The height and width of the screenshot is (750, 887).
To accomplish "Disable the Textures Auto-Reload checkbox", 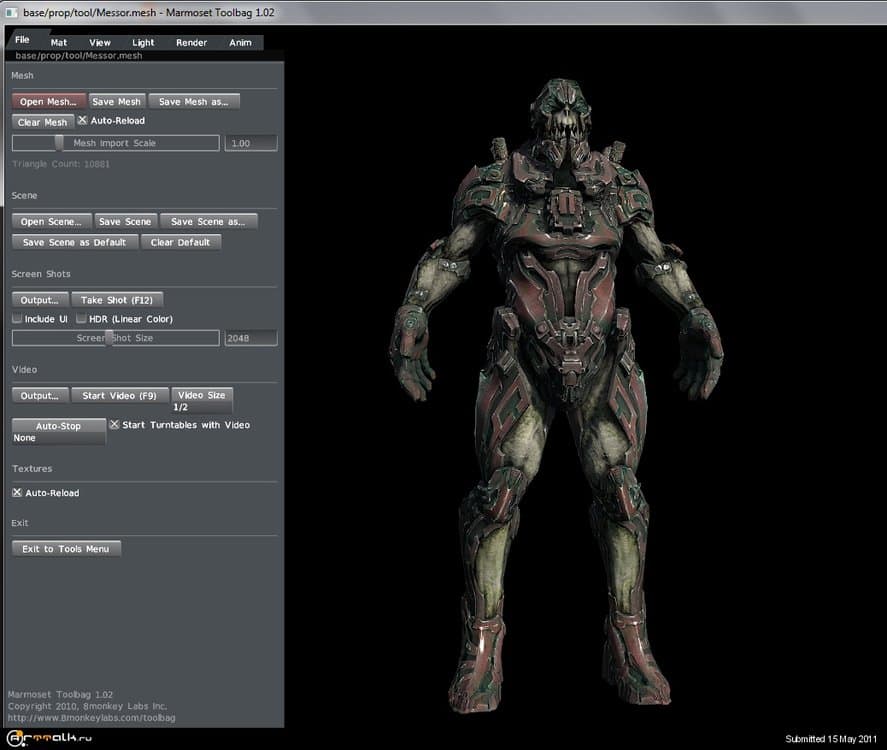I will coord(17,493).
